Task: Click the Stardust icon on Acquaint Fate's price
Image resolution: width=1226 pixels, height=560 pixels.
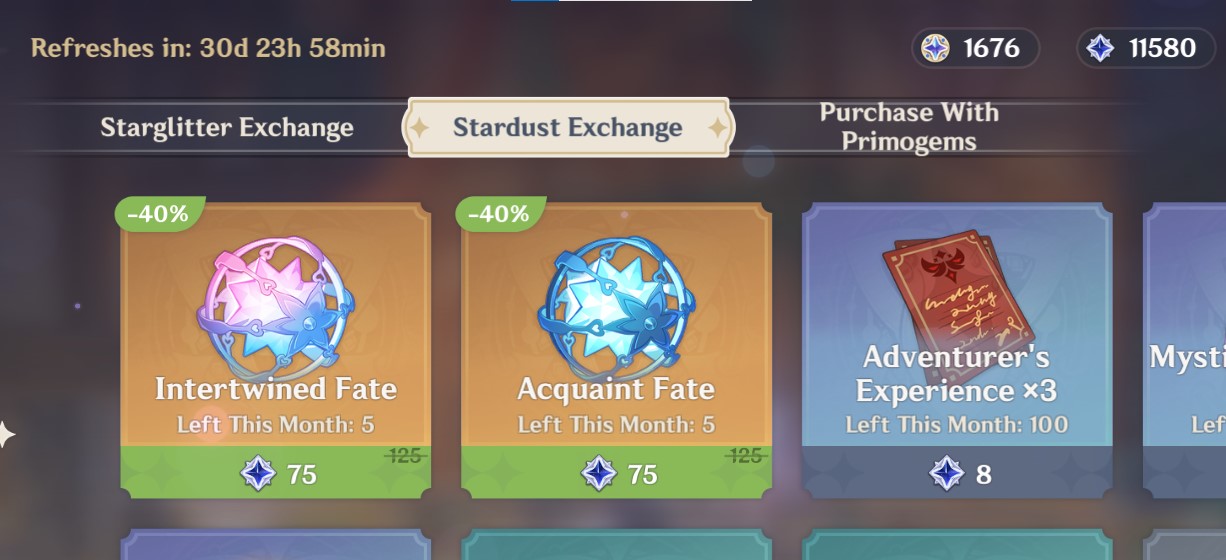Action: 599,473
